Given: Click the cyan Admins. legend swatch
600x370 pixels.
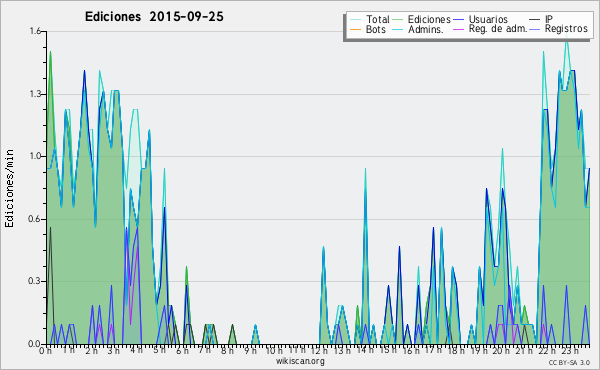Looking at the screenshot, I should coord(398,29).
